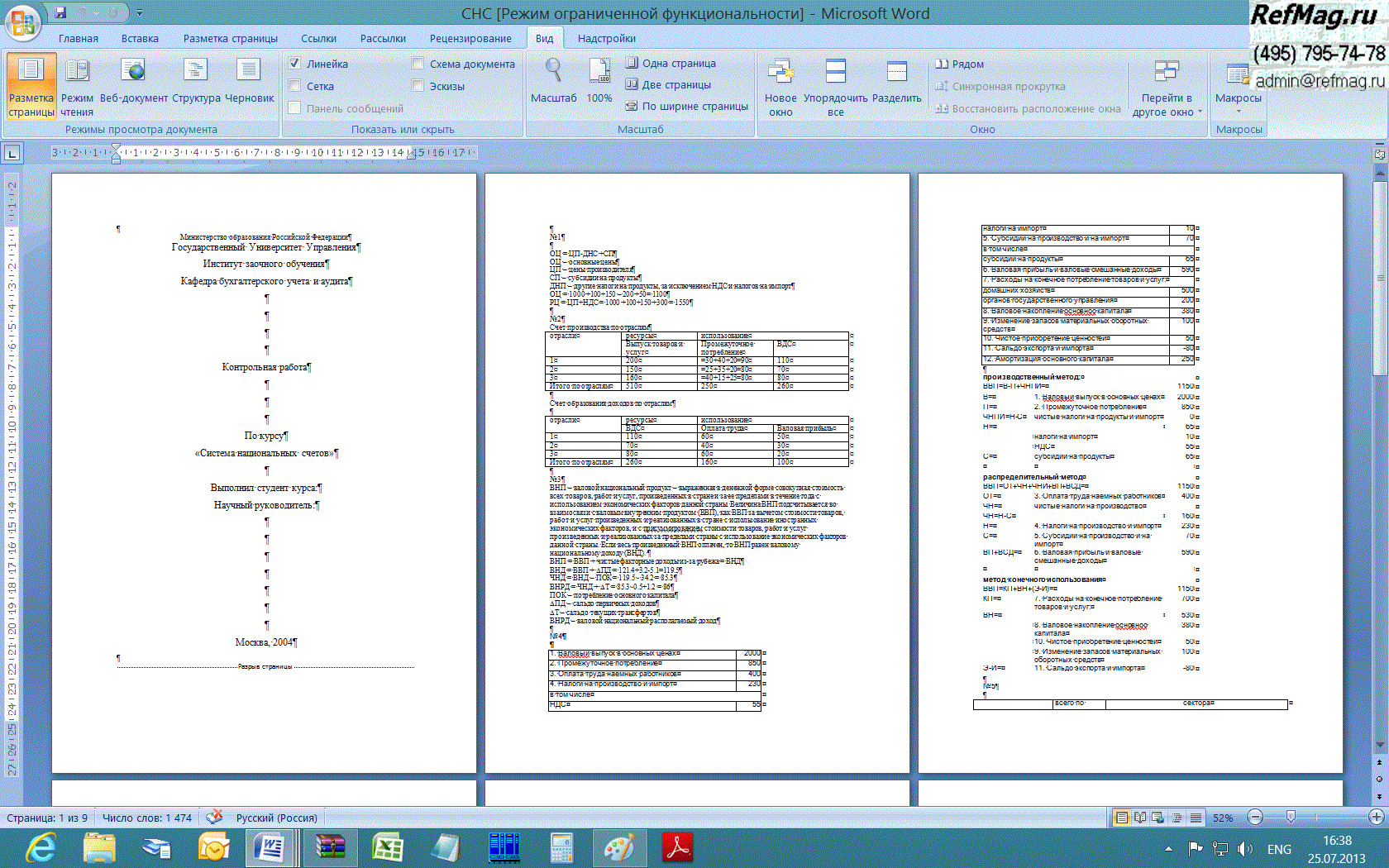The height and width of the screenshot is (868, 1389).
Task: Enable the Сетка gridlines checkbox
Action: coord(295,86)
